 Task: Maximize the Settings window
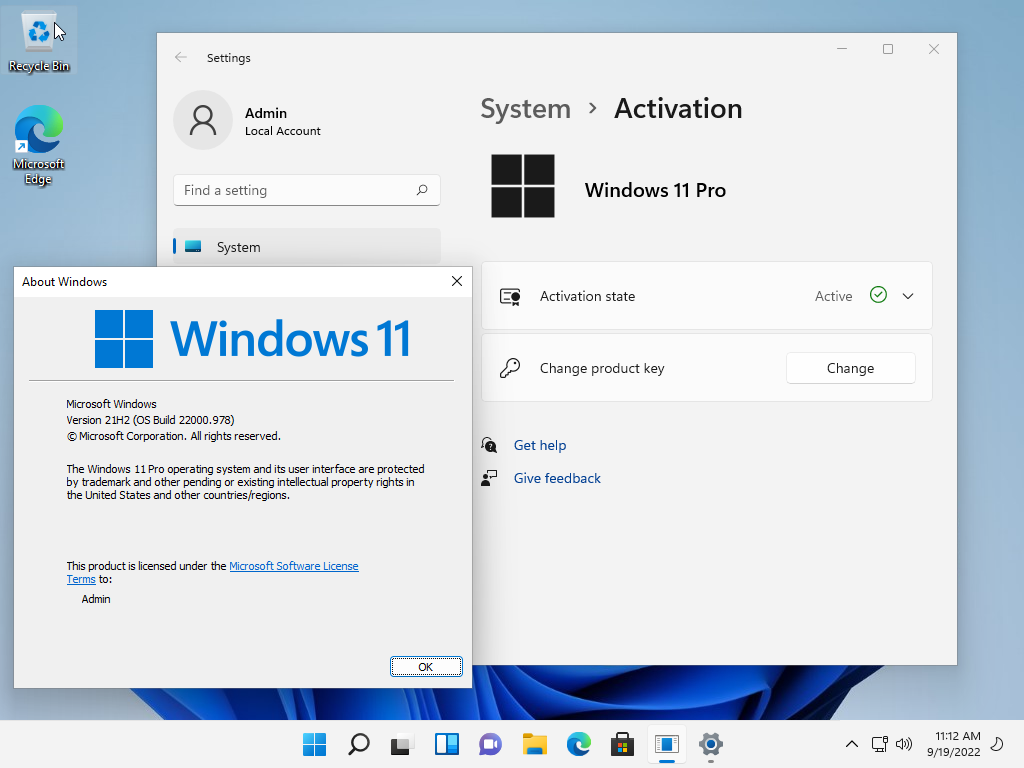[888, 49]
